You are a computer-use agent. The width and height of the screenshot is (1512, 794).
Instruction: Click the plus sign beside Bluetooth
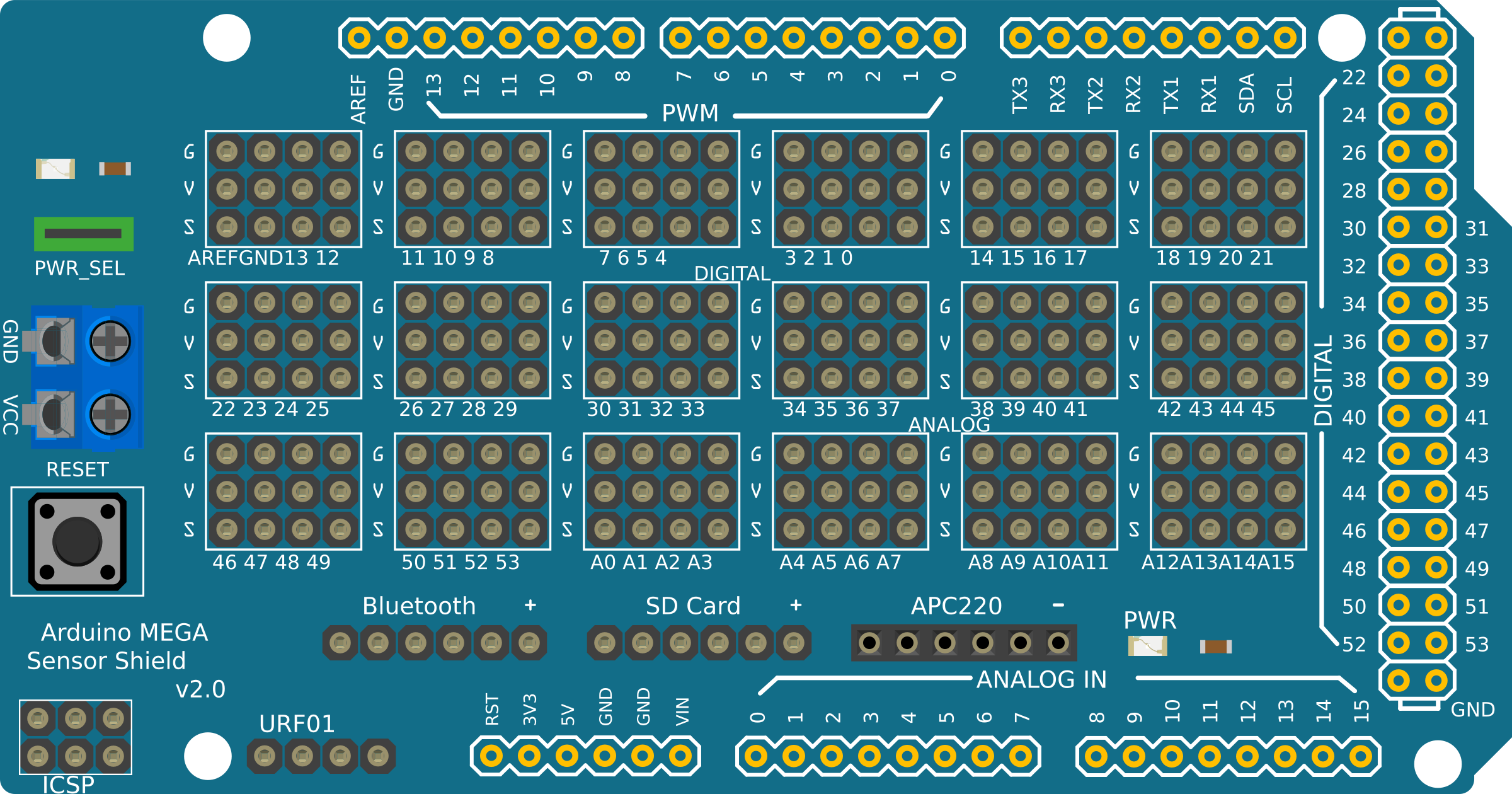(x=530, y=606)
